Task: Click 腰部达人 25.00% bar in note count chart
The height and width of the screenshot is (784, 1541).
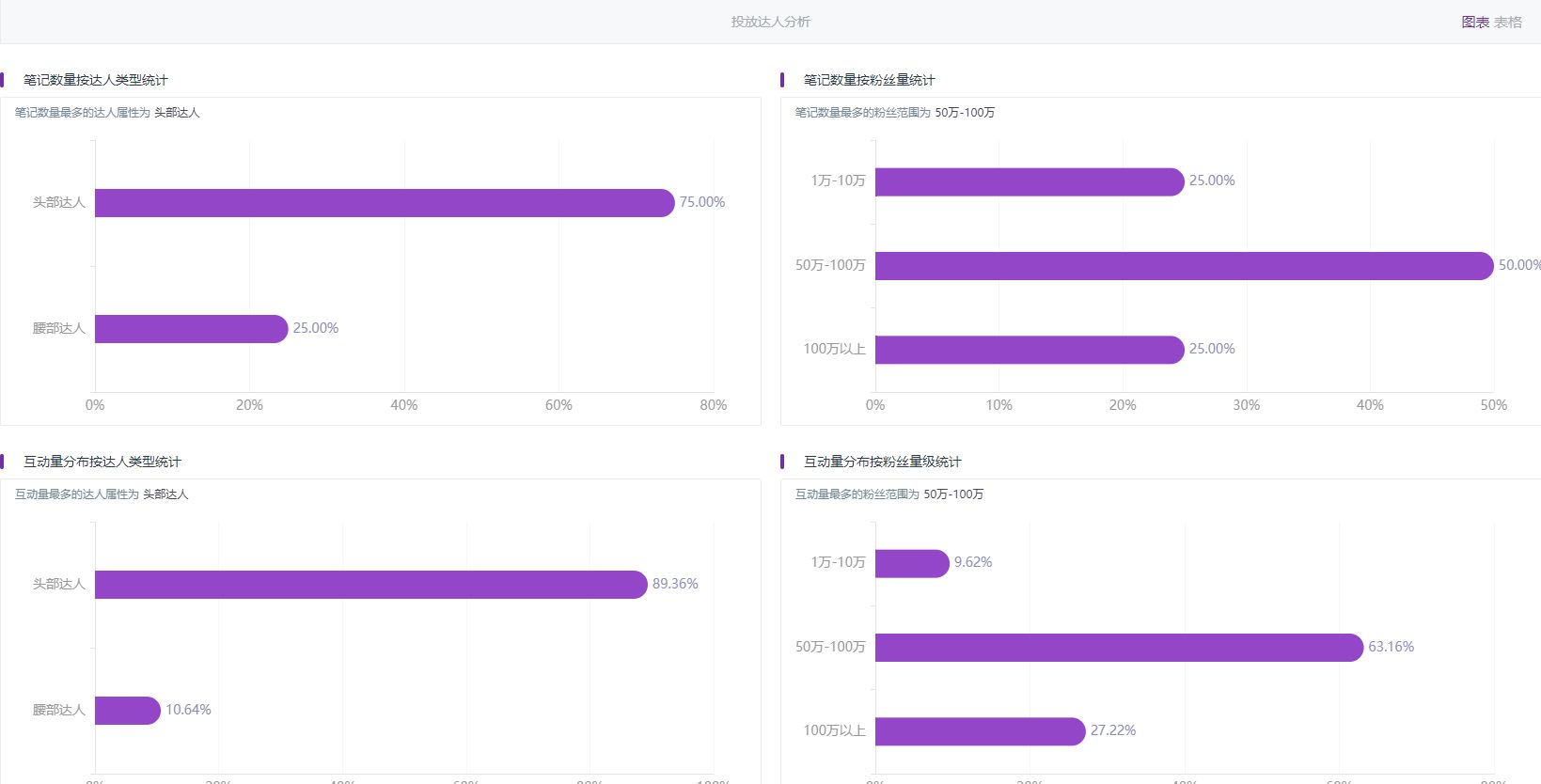Action: (x=191, y=329)
